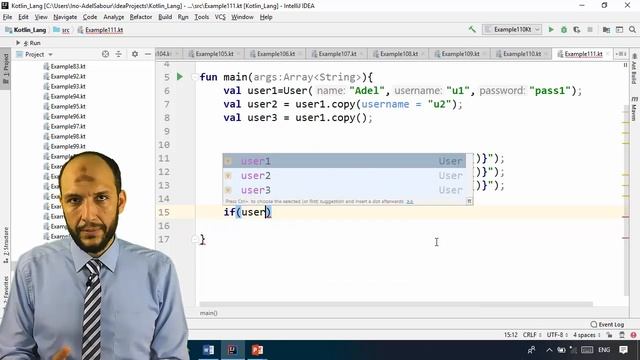Viewport: 640px width, 360px height.
Task: Open Project panel gear settings
Action: 135,54
